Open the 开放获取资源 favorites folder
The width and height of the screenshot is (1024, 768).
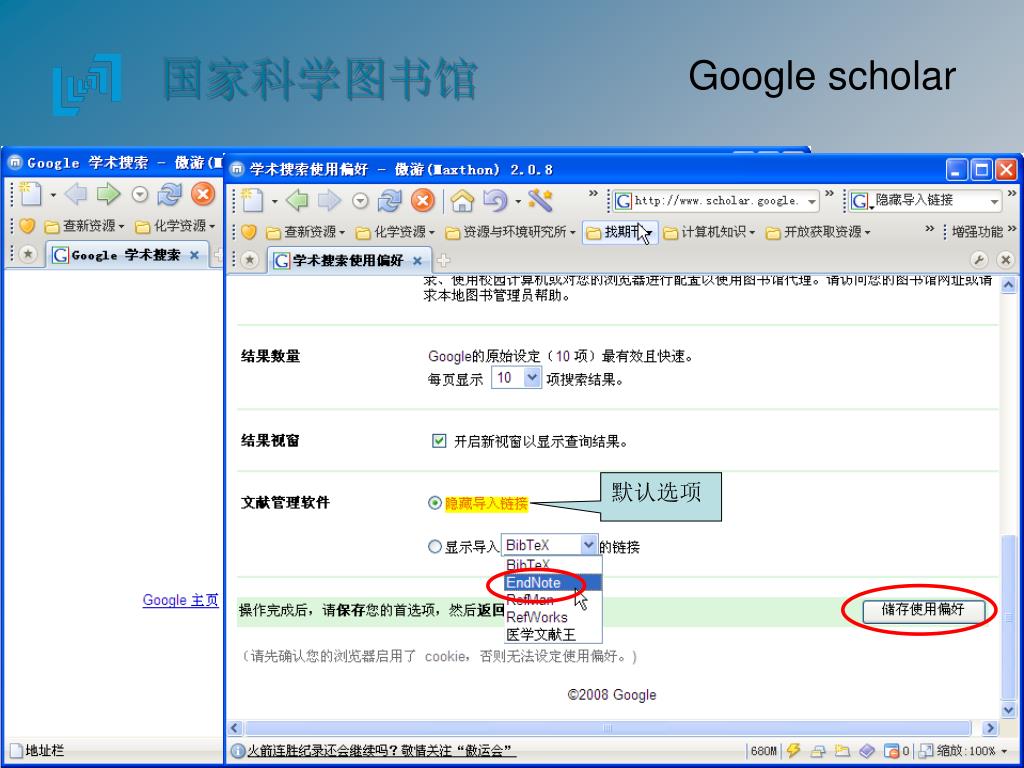coord(818,232)
